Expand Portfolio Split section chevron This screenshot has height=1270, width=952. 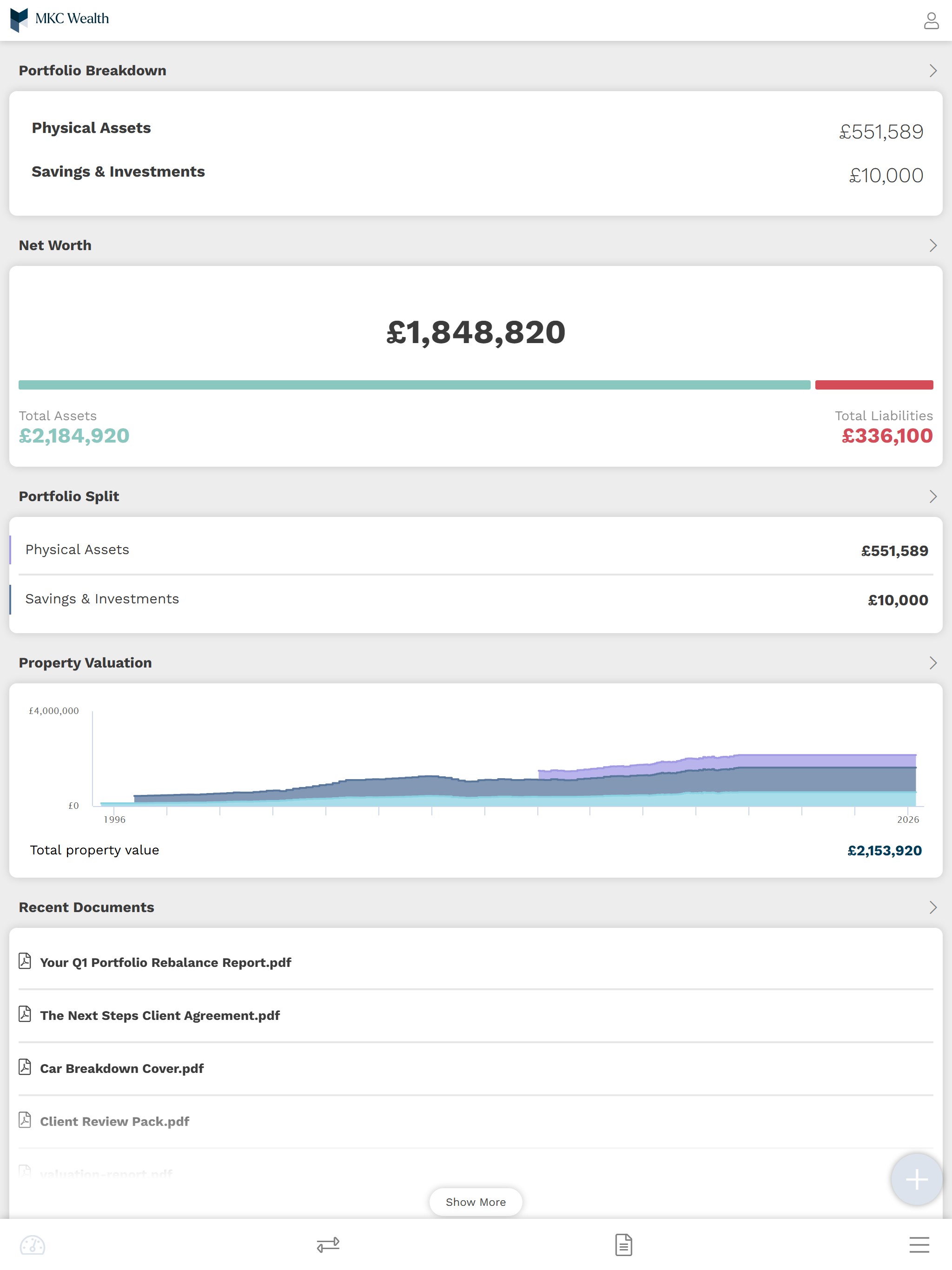[x=932, y=496]
